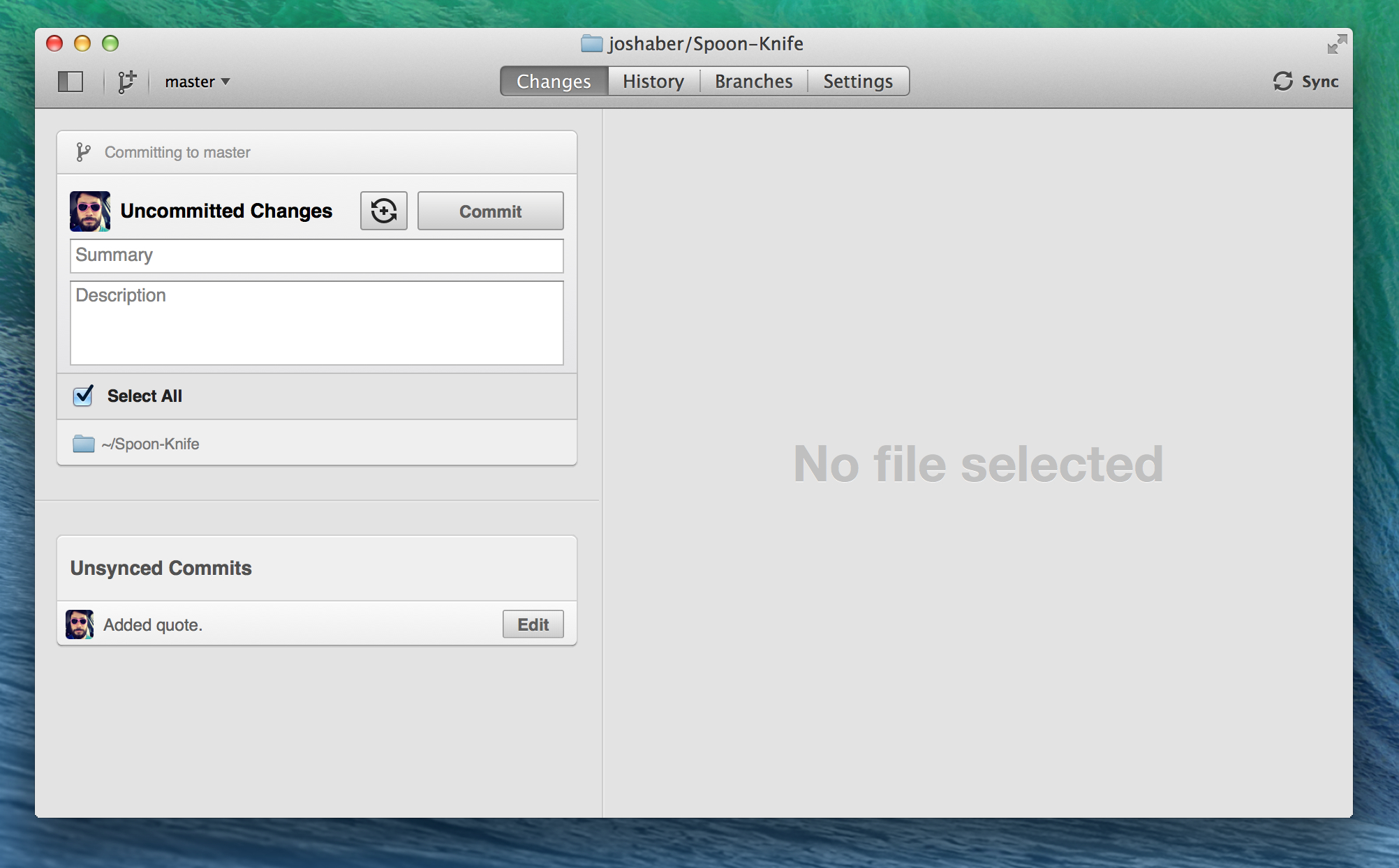Viewport: 1399px width, 868px height.
Task: Toggle Select All files for commit
Action: (84, 395)
